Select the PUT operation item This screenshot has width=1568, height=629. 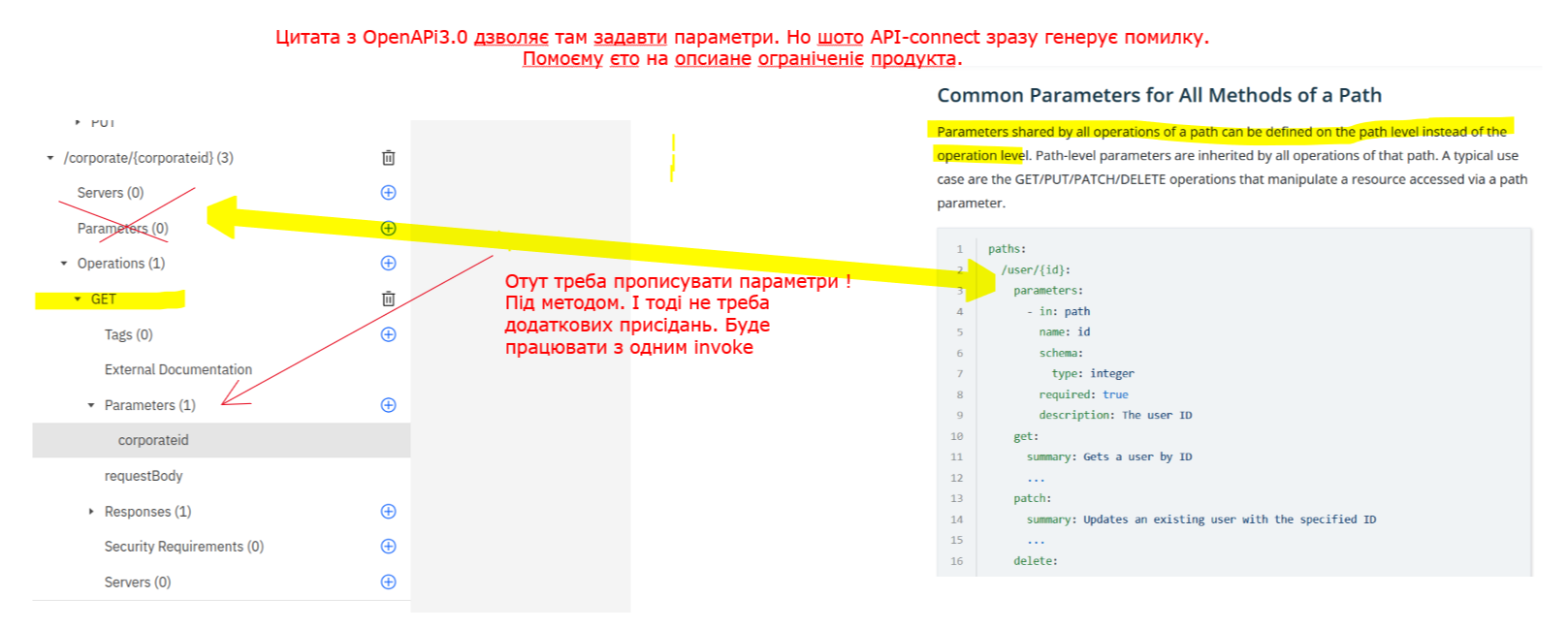(103, 123)
